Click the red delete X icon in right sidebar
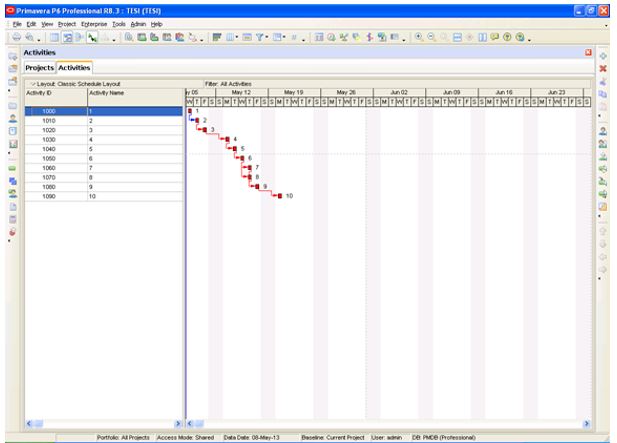The image size is (617, 443). (x=603, y=68)
